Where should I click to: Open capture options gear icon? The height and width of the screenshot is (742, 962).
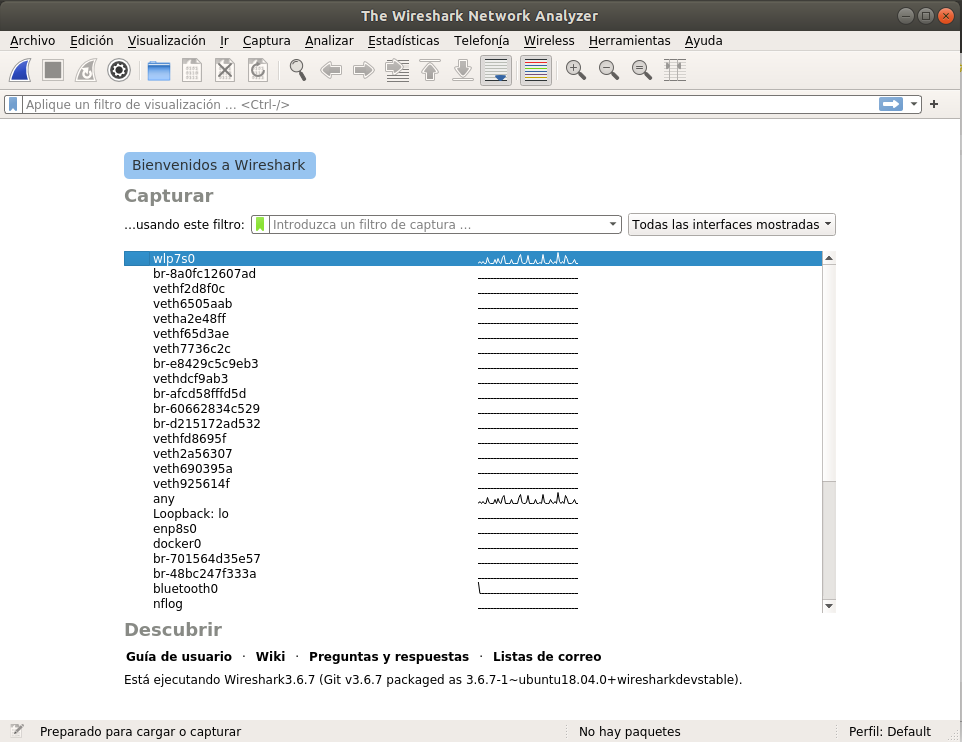118,70
